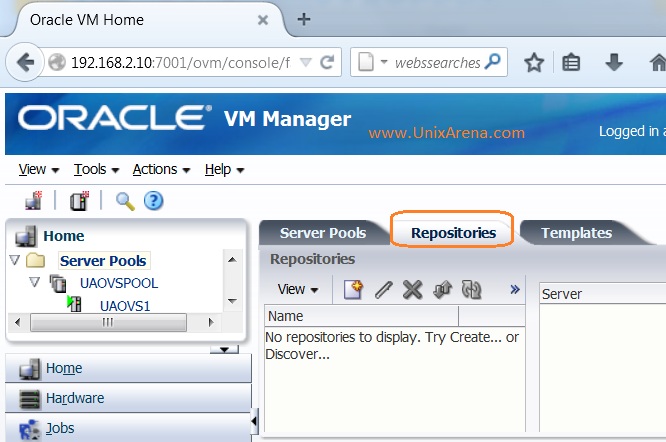Close the Oracle VM Home tab

coord(263,20)
